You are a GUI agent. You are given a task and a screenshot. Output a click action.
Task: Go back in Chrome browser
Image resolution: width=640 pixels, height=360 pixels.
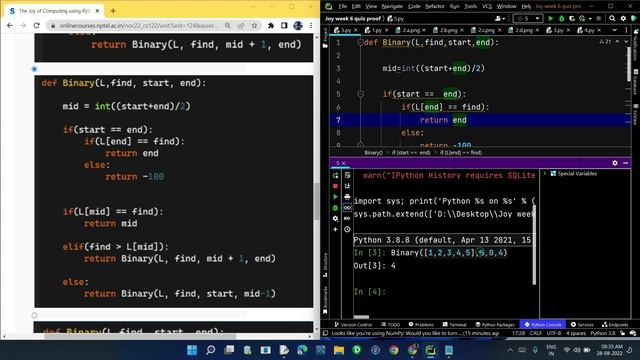(x=10, y=25)
